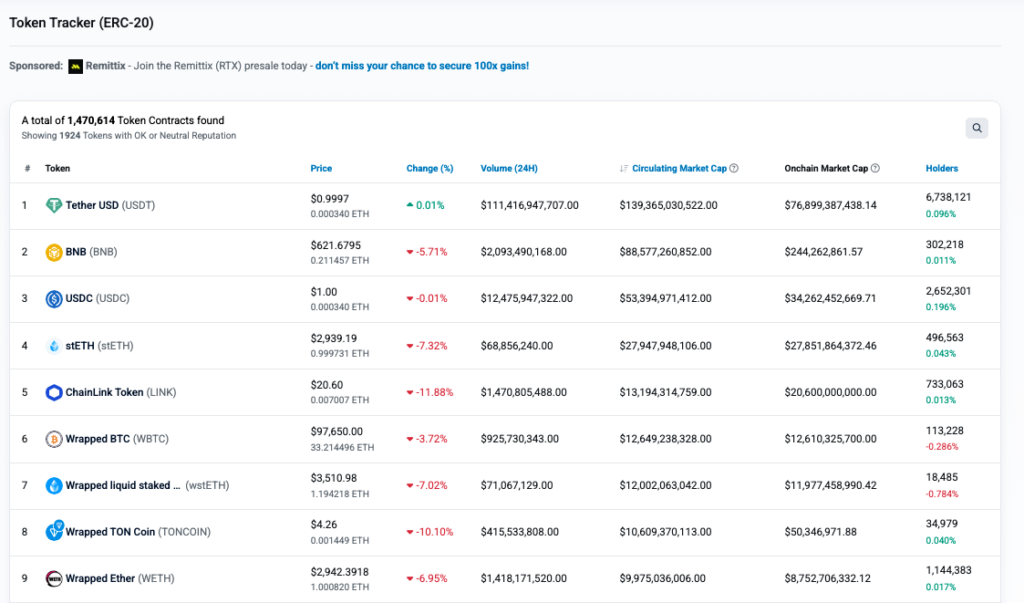The height and width of the screenshot is (603, 1024).
Task: Click the stETH token logo
Action: point(54,346)
